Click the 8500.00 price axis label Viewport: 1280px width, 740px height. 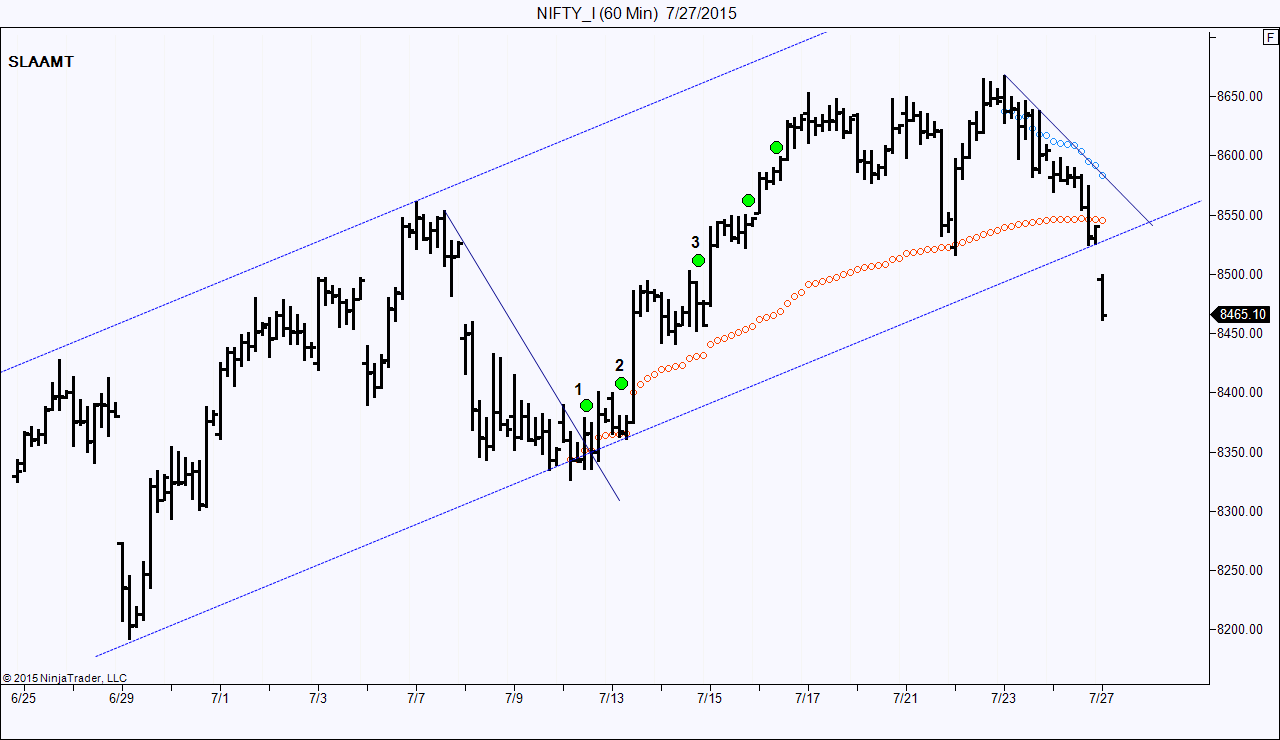point(1240,274)
